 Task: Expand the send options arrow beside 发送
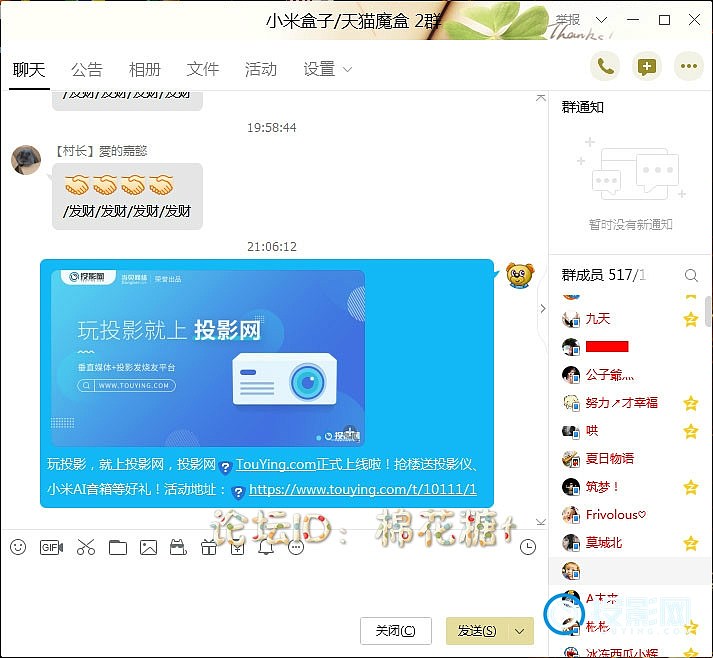(x=519, y=631)
